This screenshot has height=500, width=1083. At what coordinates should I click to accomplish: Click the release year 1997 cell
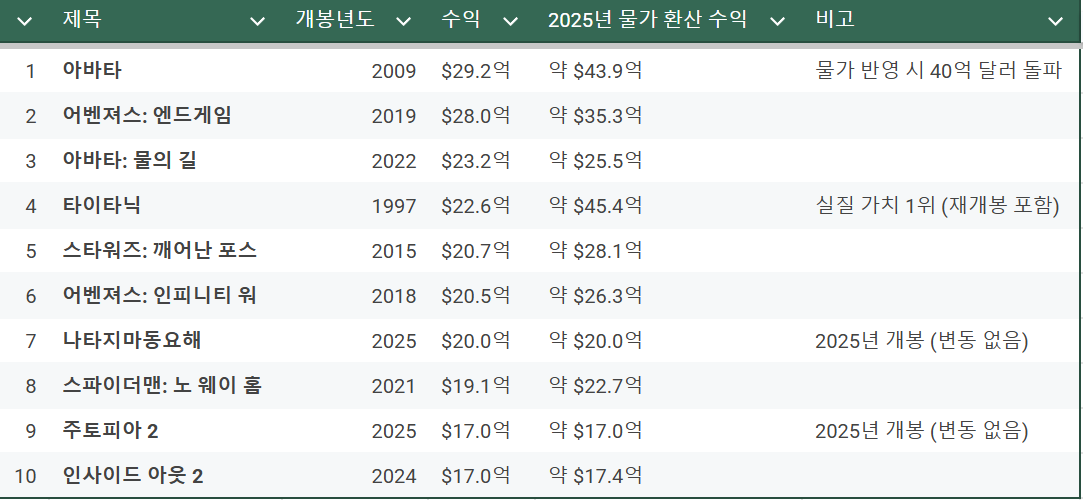(x=393, y=206)
